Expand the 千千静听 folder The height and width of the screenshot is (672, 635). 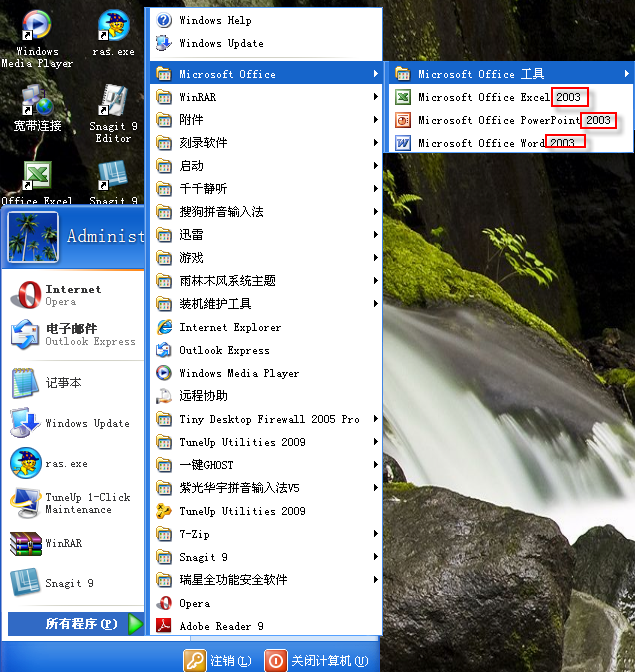(x=266, y=189)
